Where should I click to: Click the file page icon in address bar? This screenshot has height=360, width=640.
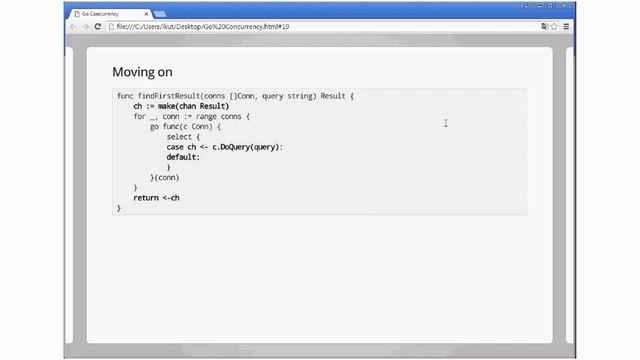tap(111, 27)
